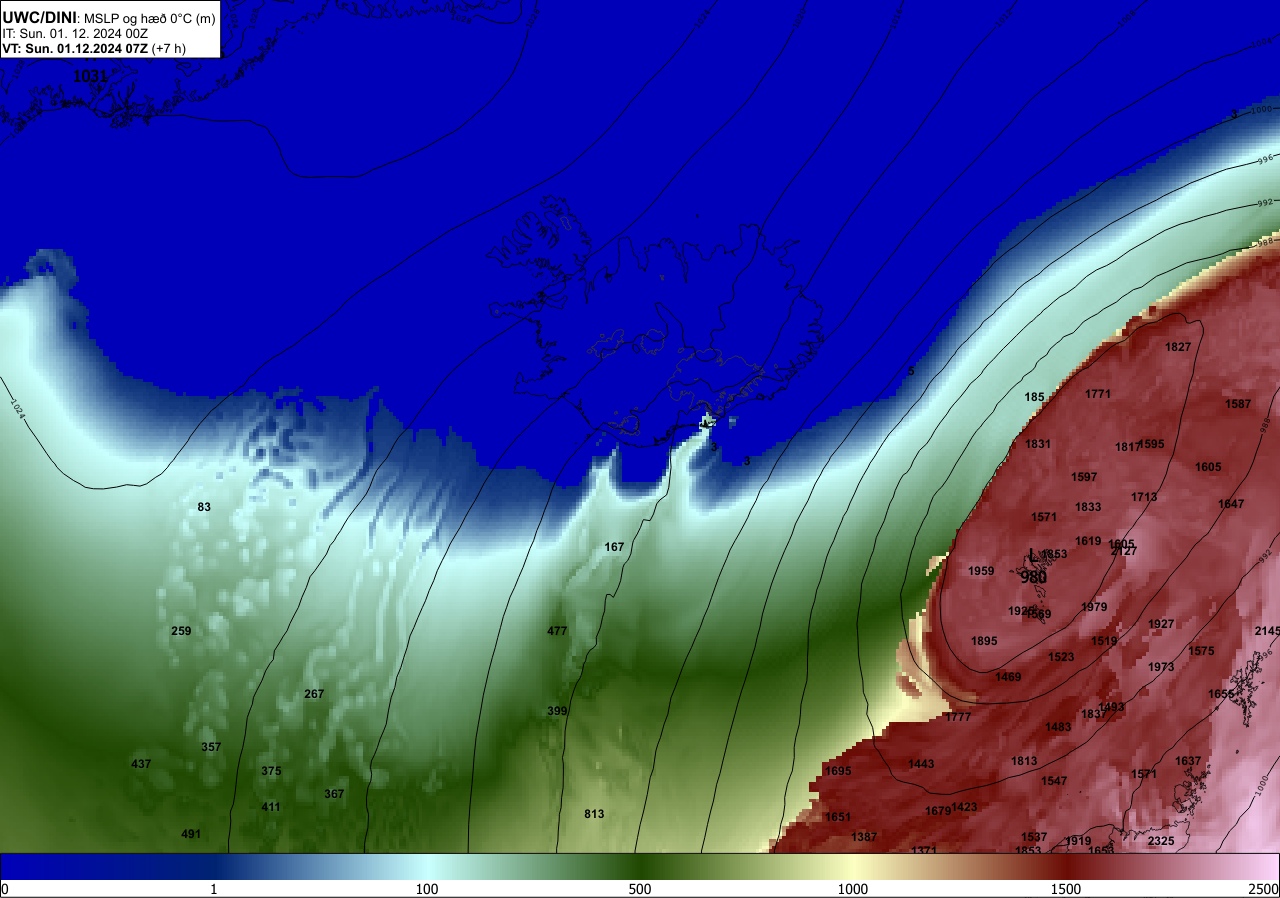
Task: Click the height value 1443
Action: 921,764
